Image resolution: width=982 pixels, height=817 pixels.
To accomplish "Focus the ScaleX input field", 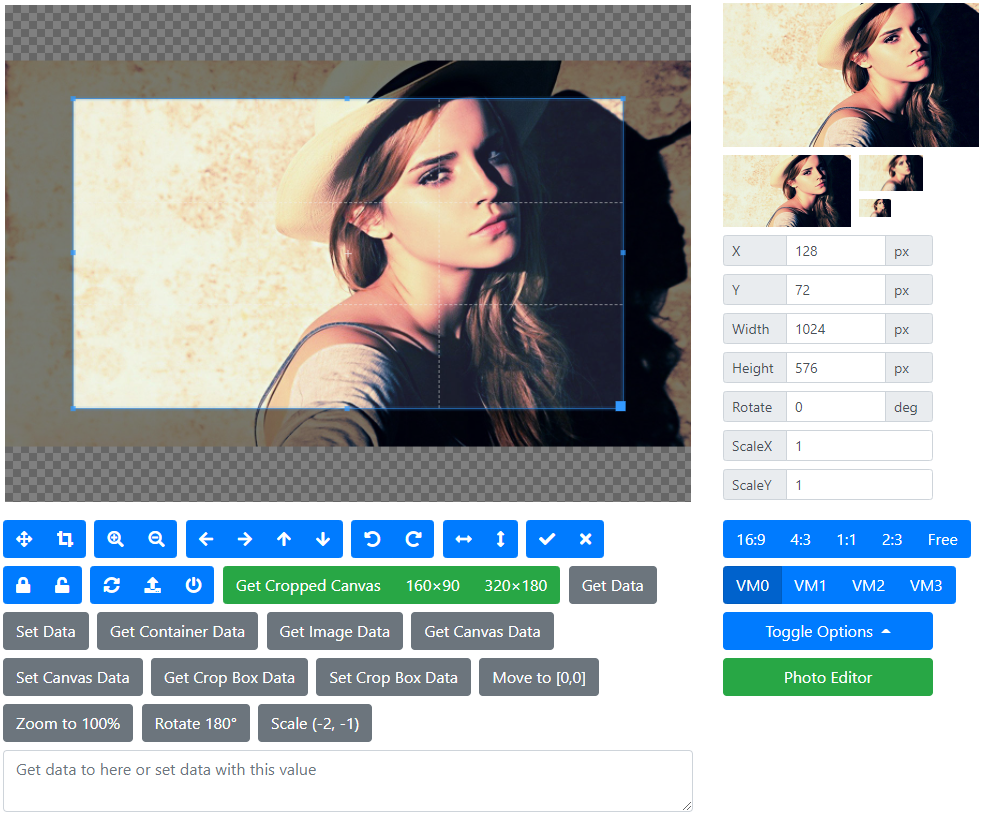I will (x=859, y=446).
